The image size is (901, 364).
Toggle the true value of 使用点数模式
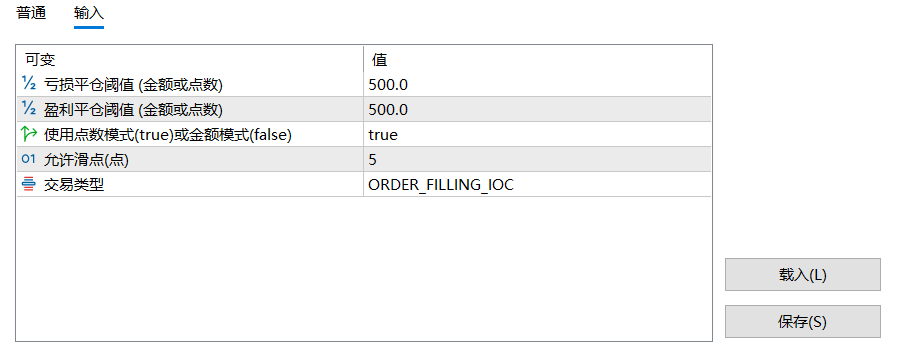tap(537, 135)
